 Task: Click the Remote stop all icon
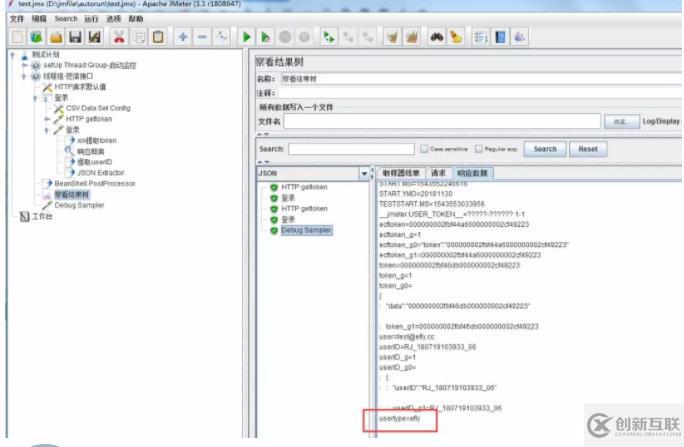pos(348,37)
